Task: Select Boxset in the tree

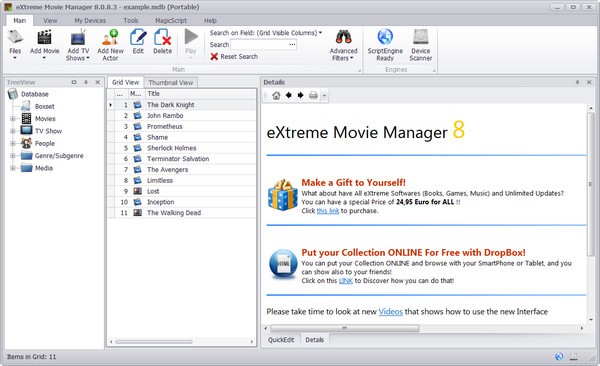Action: click(44, 106)
